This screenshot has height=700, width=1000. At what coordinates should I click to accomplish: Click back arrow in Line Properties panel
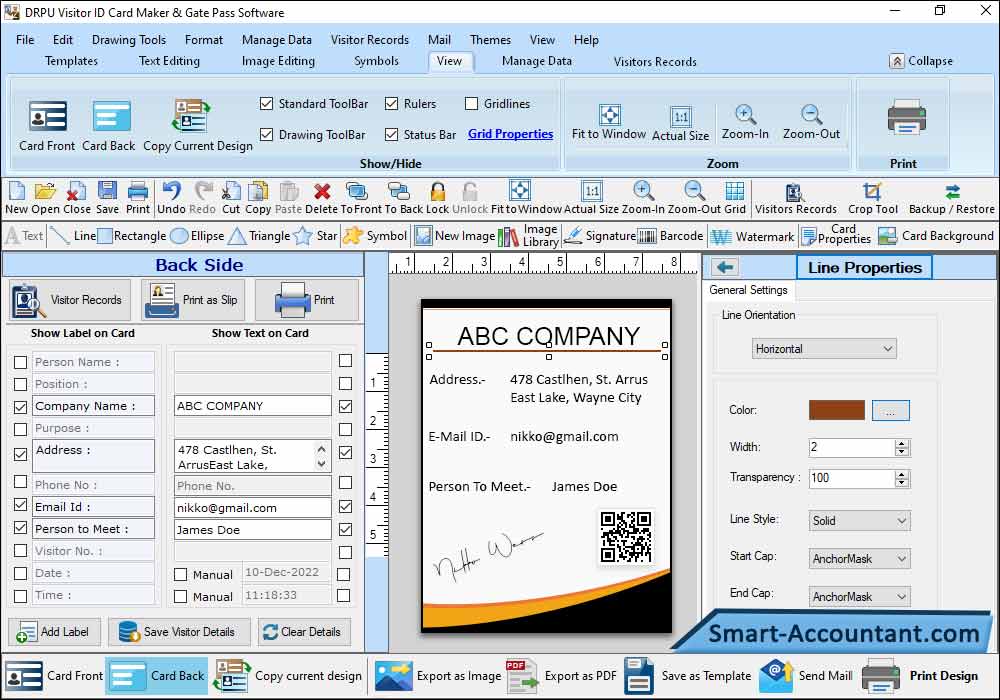point(724,267)
